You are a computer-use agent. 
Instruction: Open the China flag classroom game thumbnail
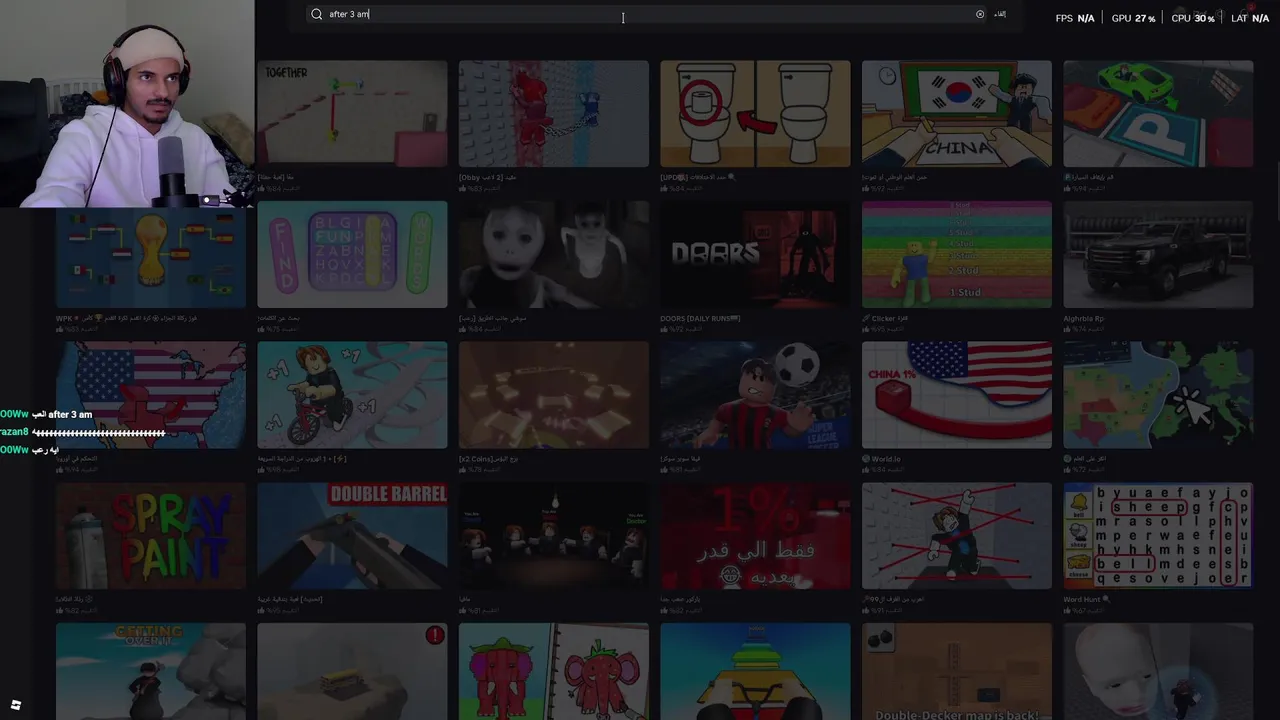(x=957, y=113)
